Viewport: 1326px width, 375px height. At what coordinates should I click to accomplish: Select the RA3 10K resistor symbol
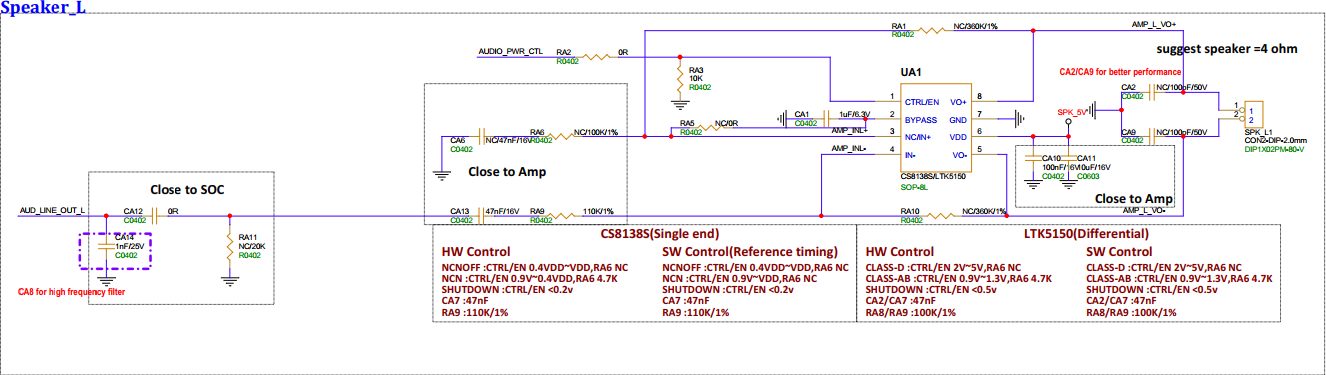680,77
